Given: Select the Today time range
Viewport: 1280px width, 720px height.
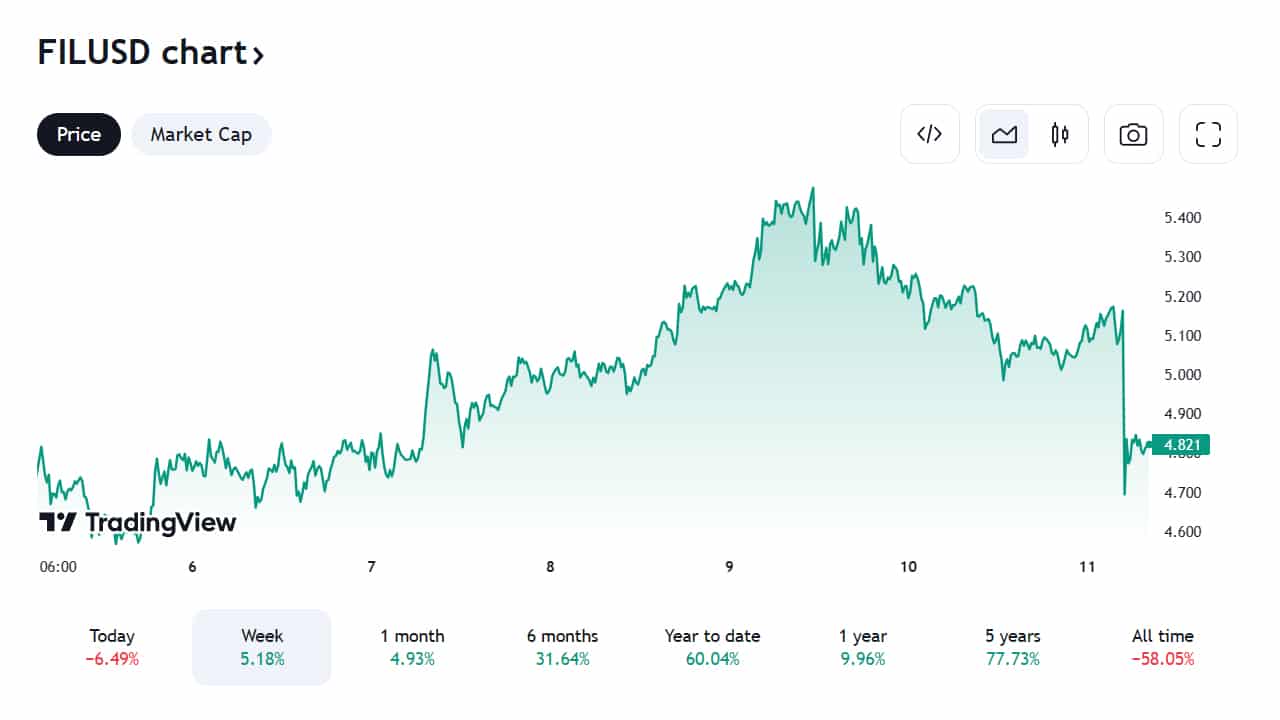Looking at the screenshot, I should pos(112,647).
